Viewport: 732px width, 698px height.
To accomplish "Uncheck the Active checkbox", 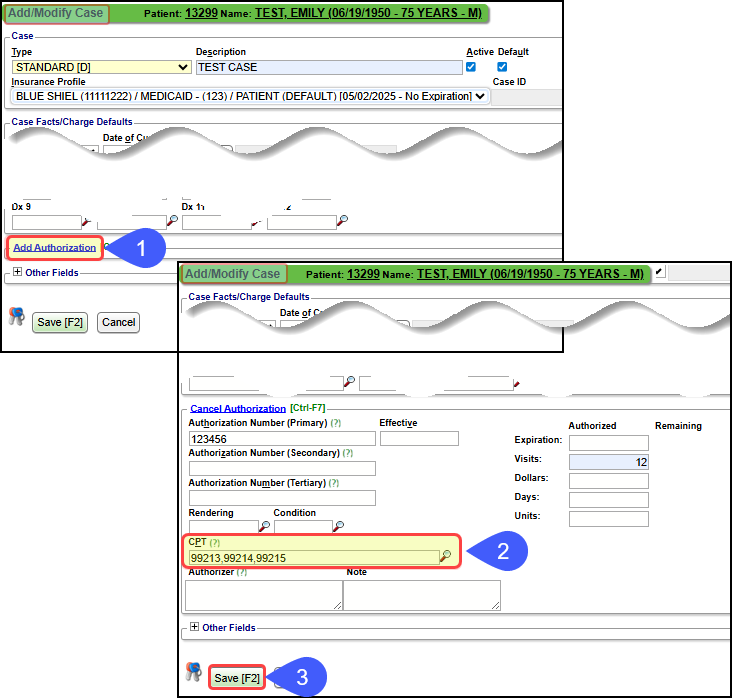I will (x=472, y=67).
